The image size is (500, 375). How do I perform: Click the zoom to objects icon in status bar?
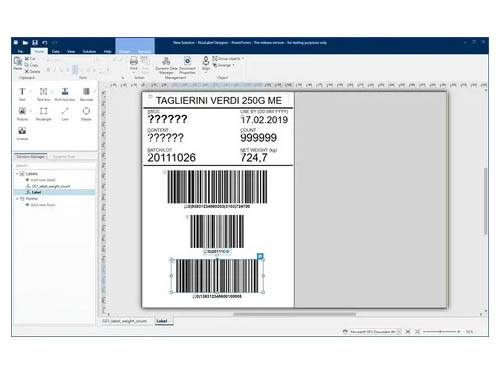click(417, 332)
